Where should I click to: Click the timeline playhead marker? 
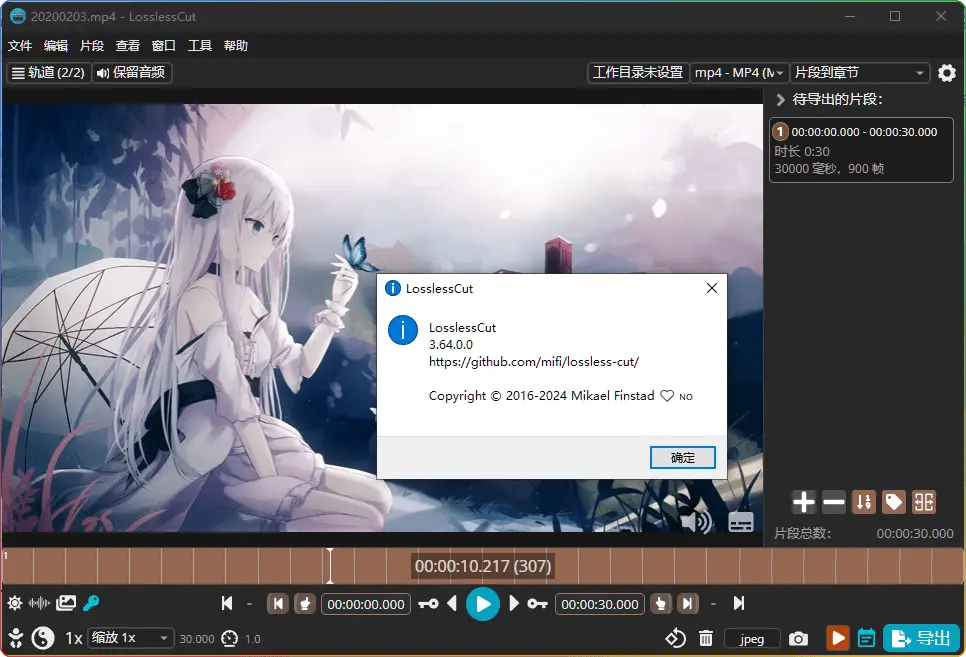(330, 565)
